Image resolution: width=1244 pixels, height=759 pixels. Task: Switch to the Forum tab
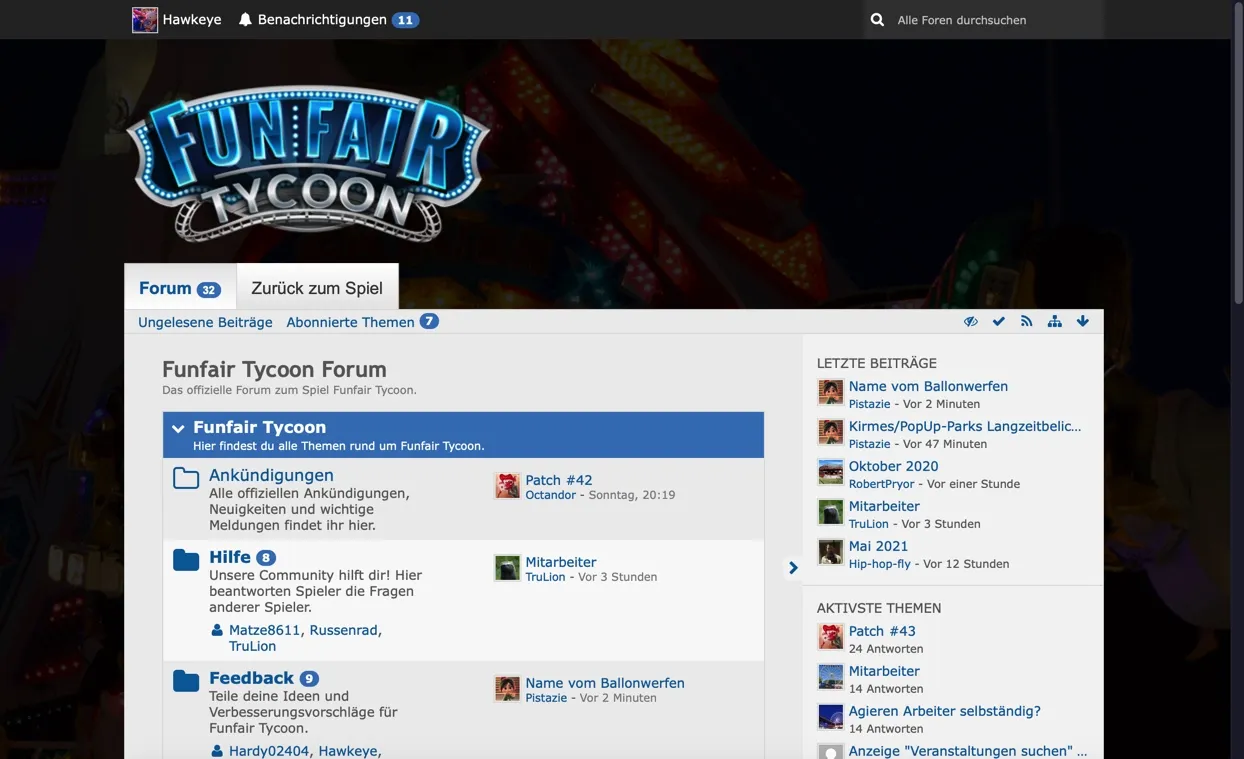[x=179, y=288]
